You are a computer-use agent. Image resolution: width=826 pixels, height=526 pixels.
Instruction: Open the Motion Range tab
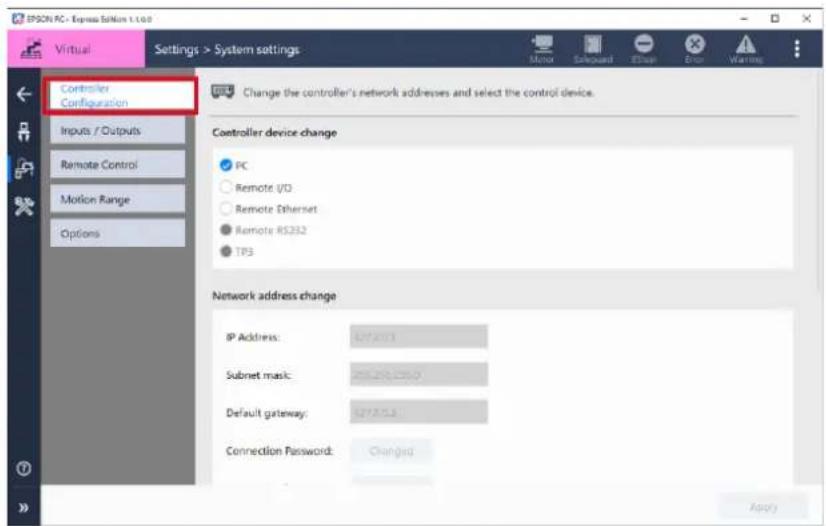pos(117,199)
